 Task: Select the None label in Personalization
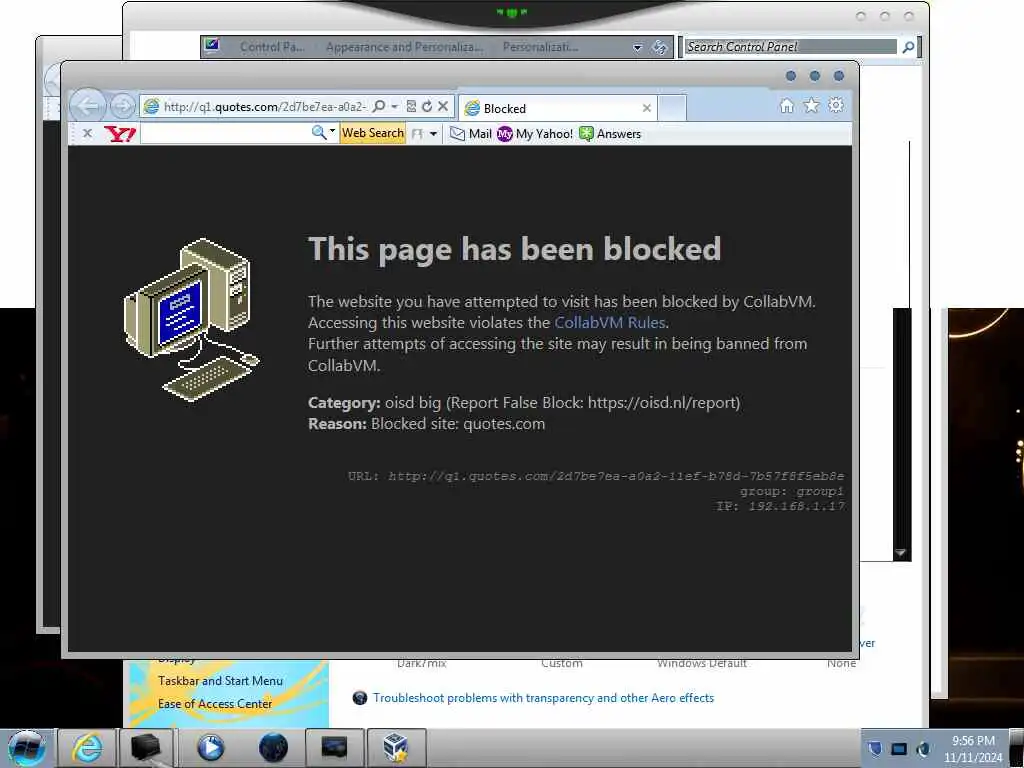tap(841, 664)
